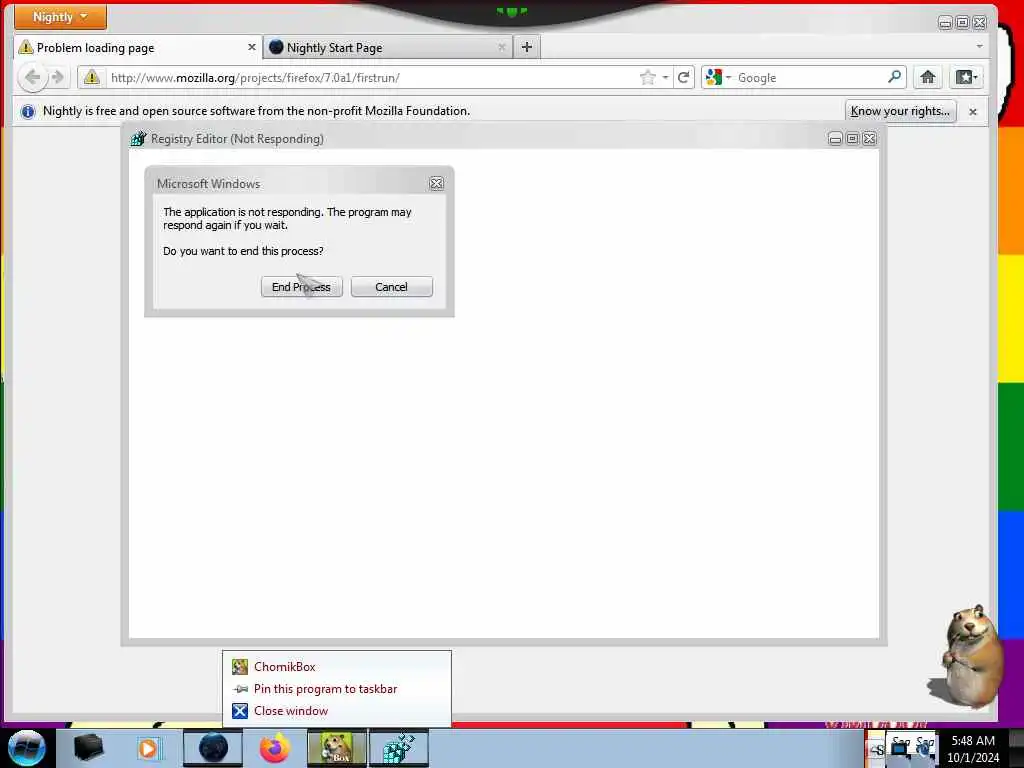Bookmark this page with the star icon

[647, 78]
